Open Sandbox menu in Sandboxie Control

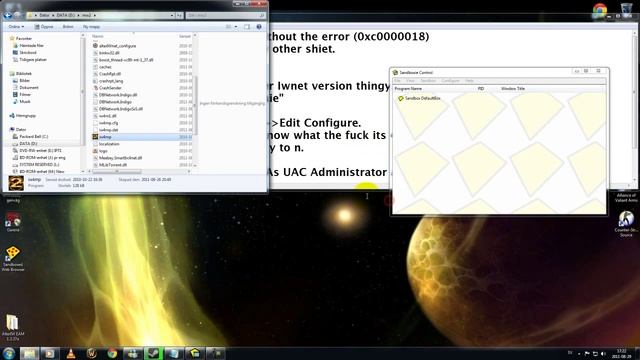428,81
